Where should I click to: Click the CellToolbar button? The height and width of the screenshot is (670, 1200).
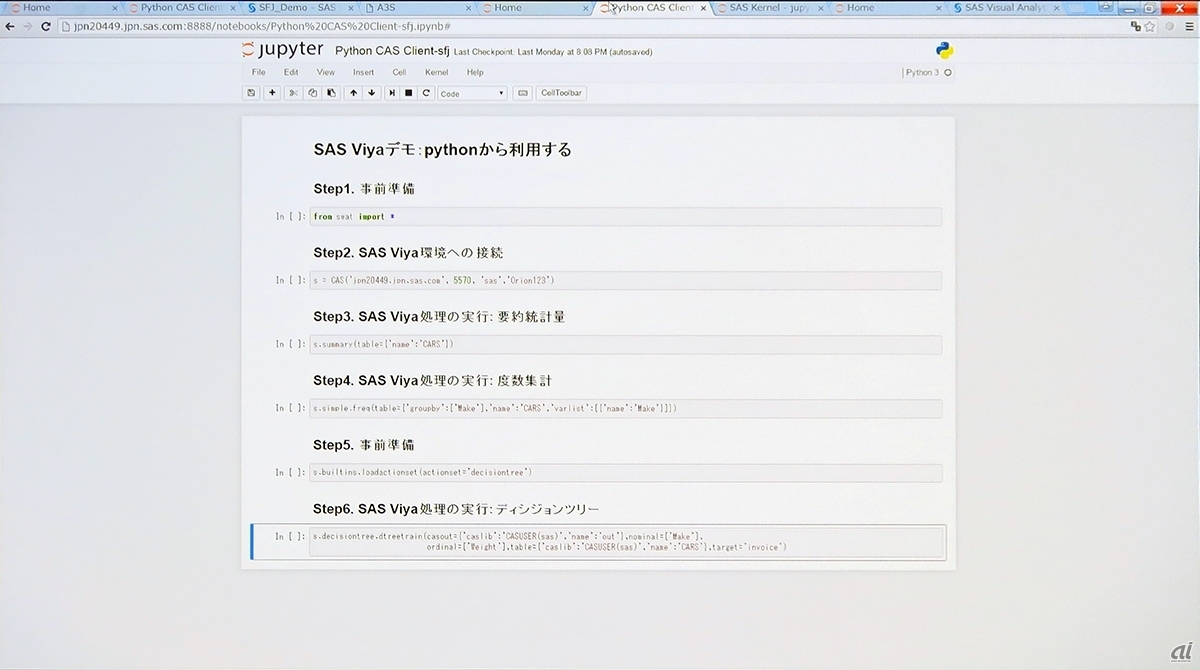(x=561, y=93)
